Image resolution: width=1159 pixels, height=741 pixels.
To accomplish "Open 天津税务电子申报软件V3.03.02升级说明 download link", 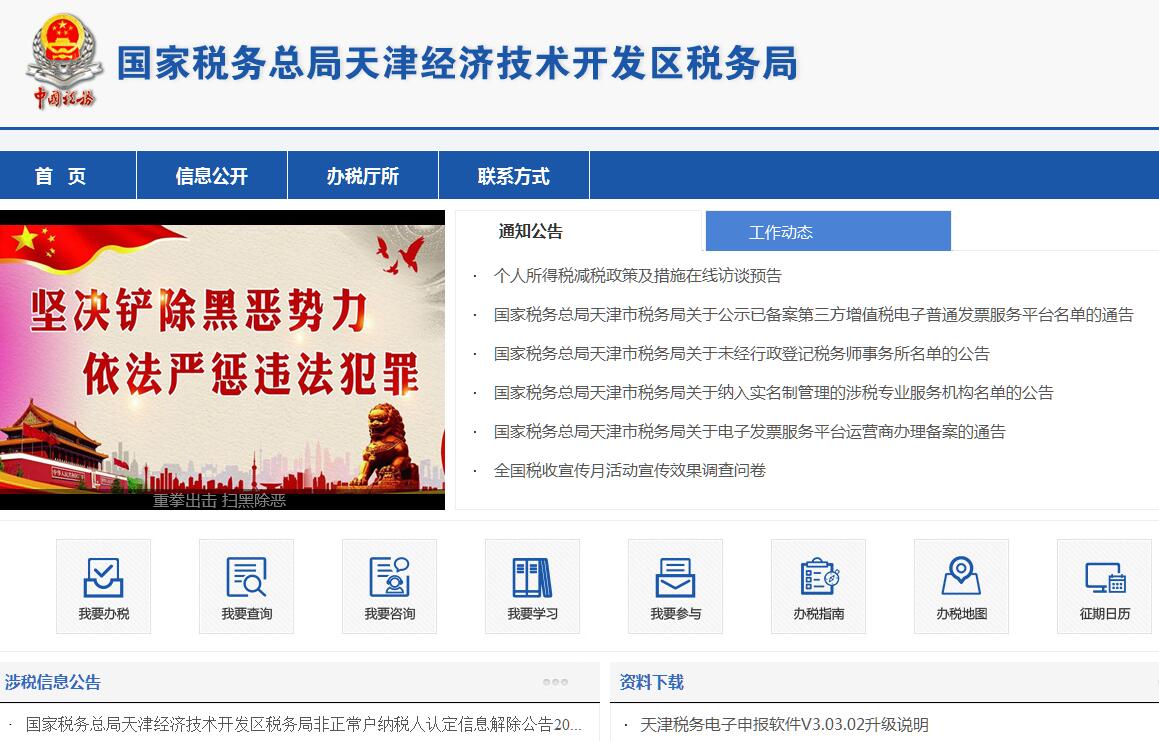I will (784, 724).
